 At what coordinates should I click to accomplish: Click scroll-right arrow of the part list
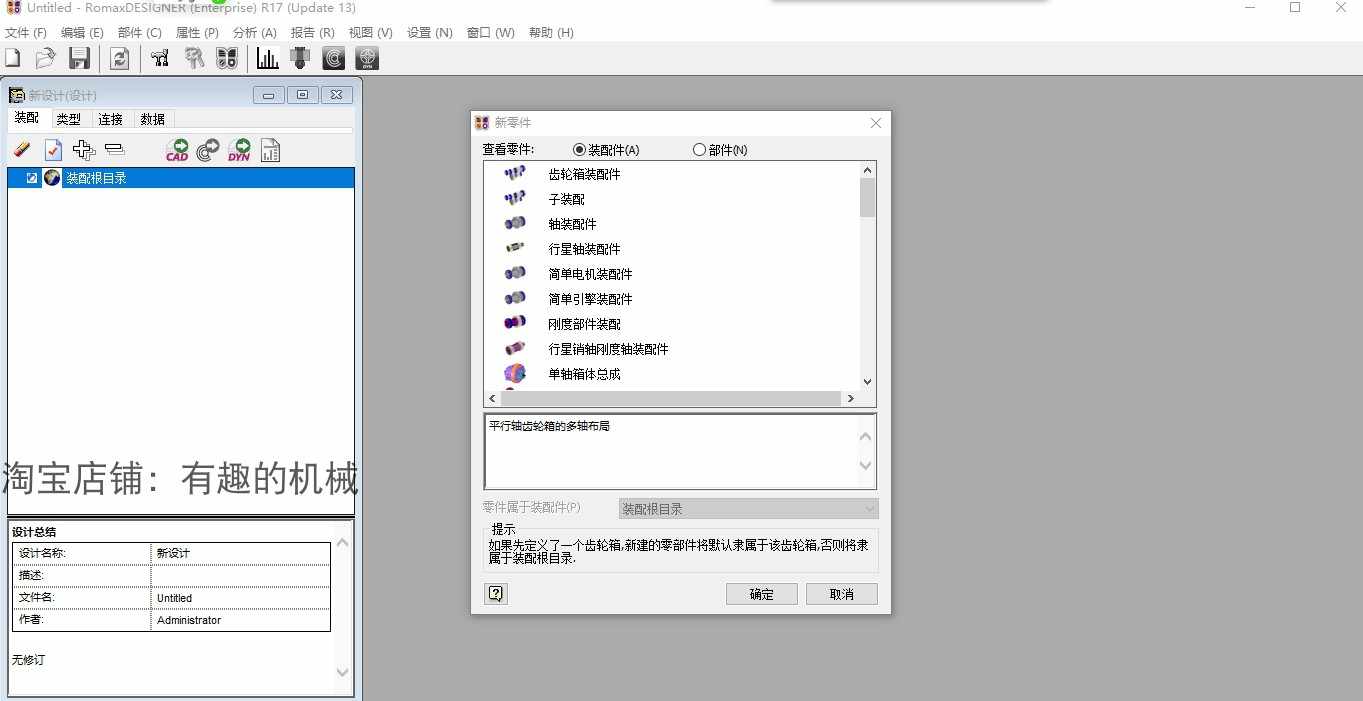point(850,398)
